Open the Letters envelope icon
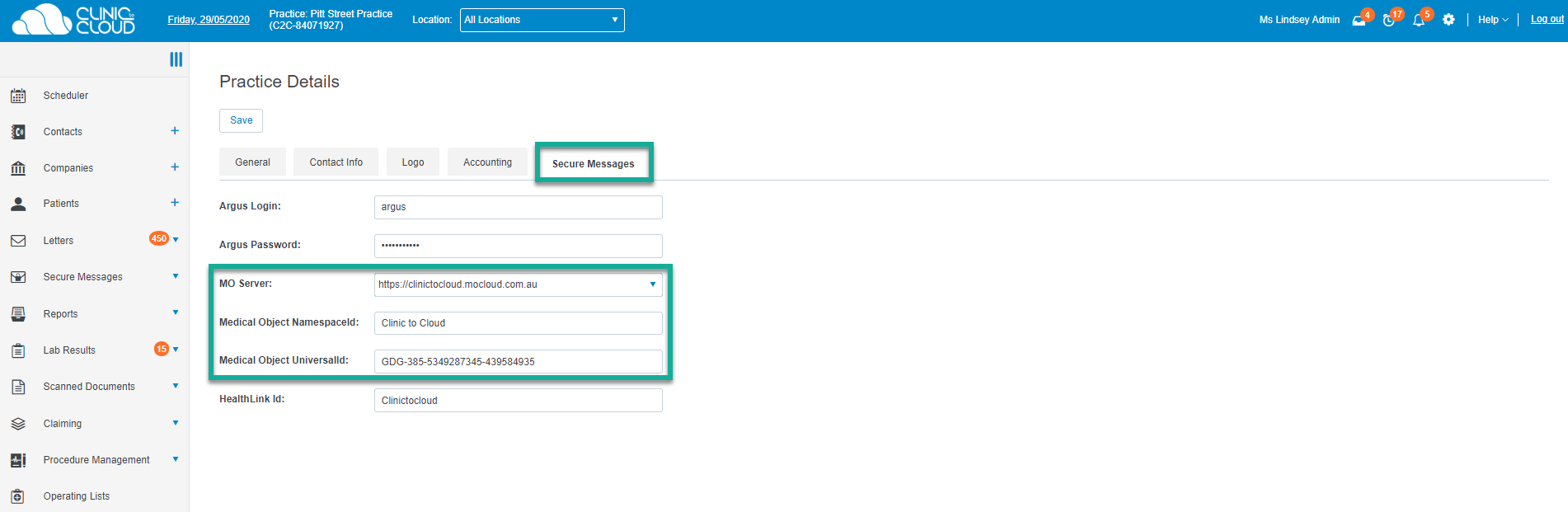The height and width of the screenshot is (512, 1568). 18,241
